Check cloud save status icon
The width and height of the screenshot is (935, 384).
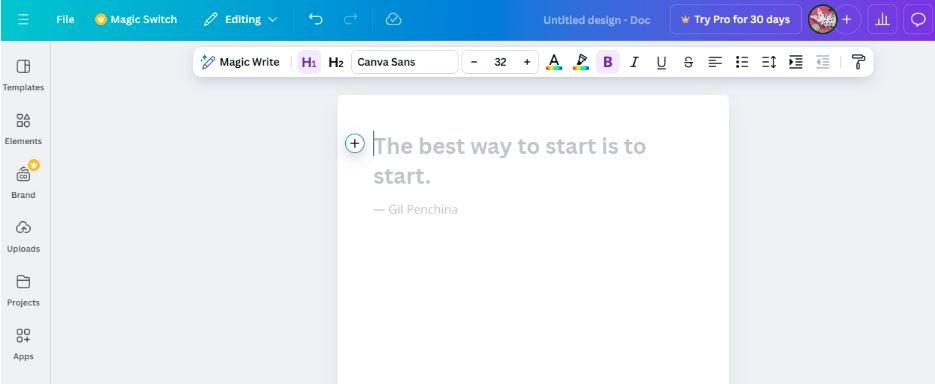pos(394,20)
